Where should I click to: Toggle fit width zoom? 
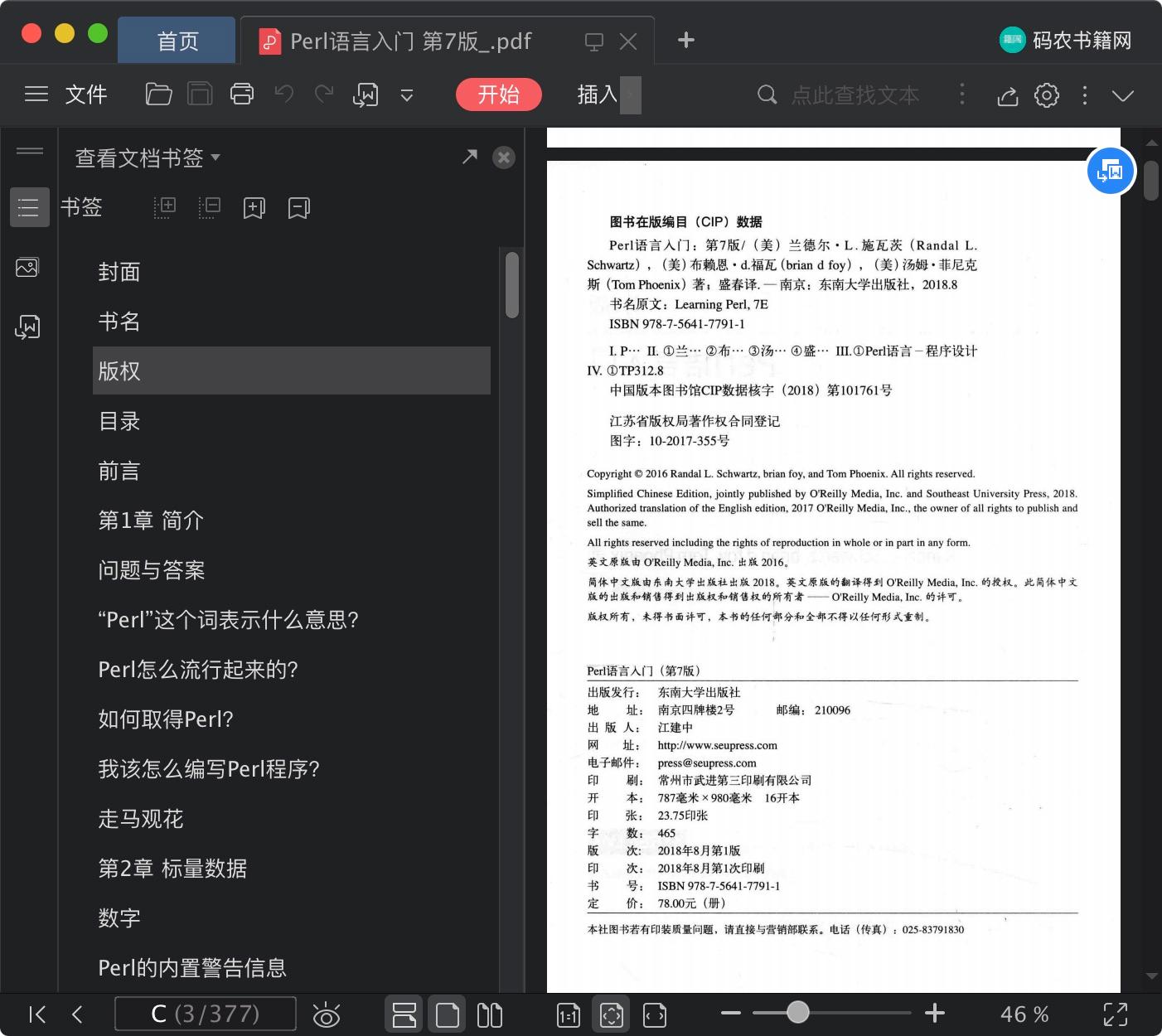655,1015
